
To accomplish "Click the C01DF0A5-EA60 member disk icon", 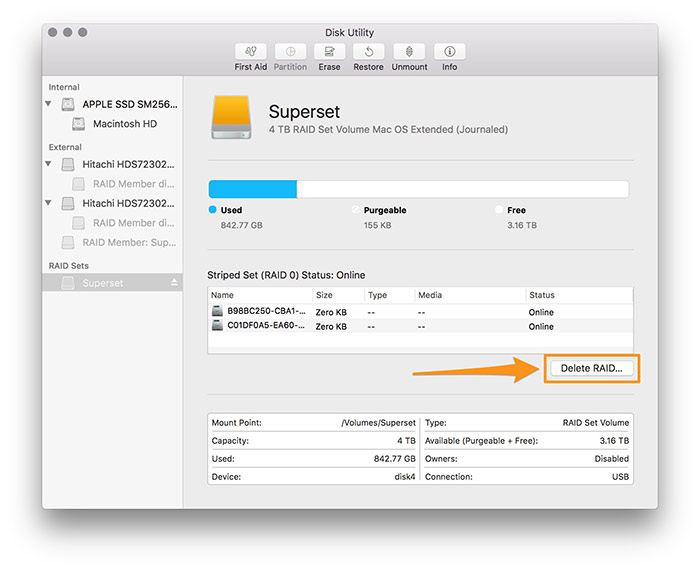I will click(217, 325).
